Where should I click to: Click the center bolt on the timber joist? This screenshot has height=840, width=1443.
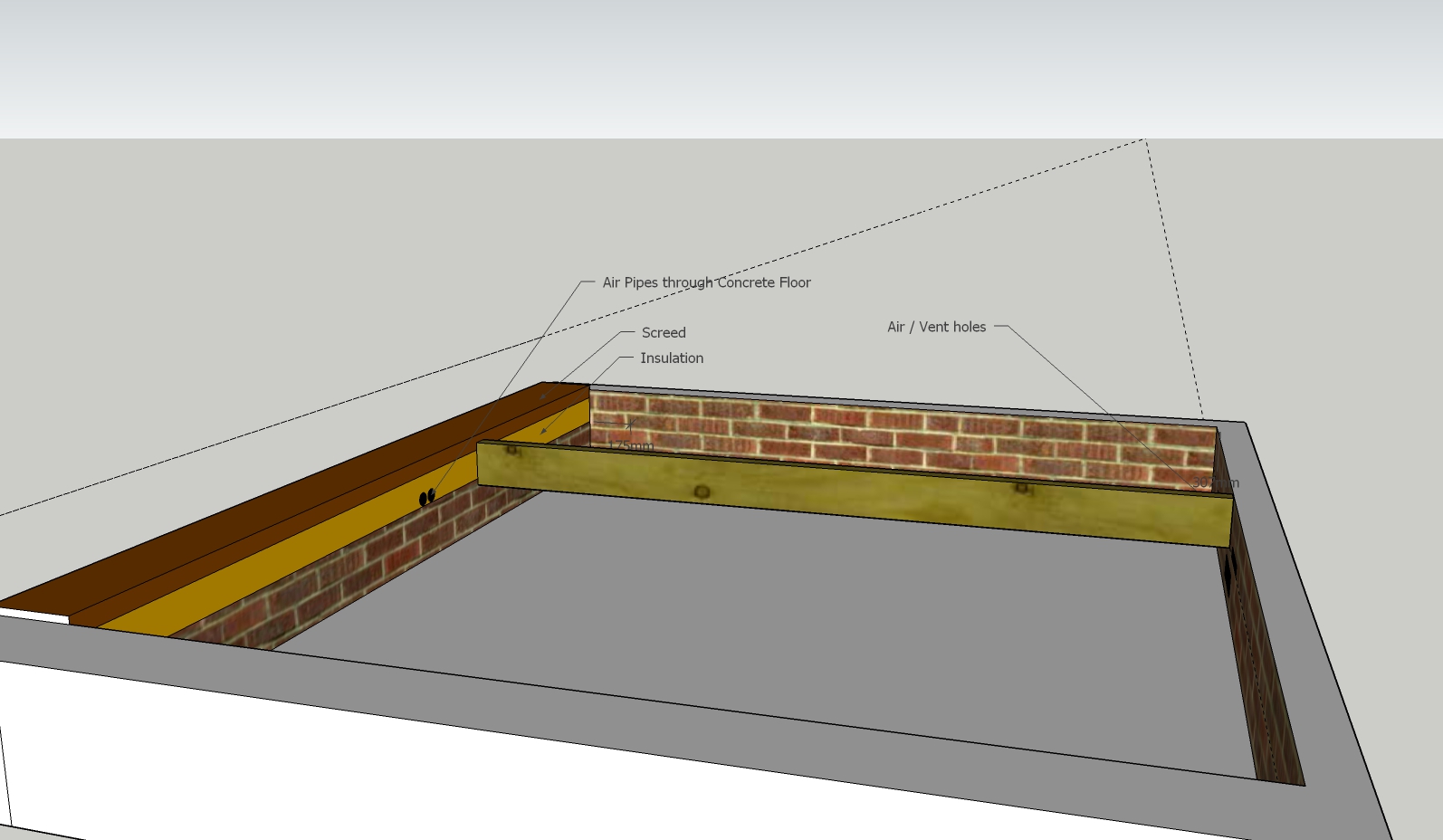click(702, 492)
